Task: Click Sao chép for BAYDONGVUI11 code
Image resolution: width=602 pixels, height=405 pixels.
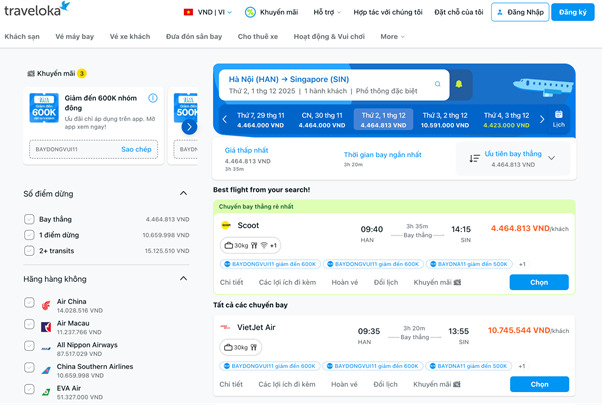Action: 136,149
